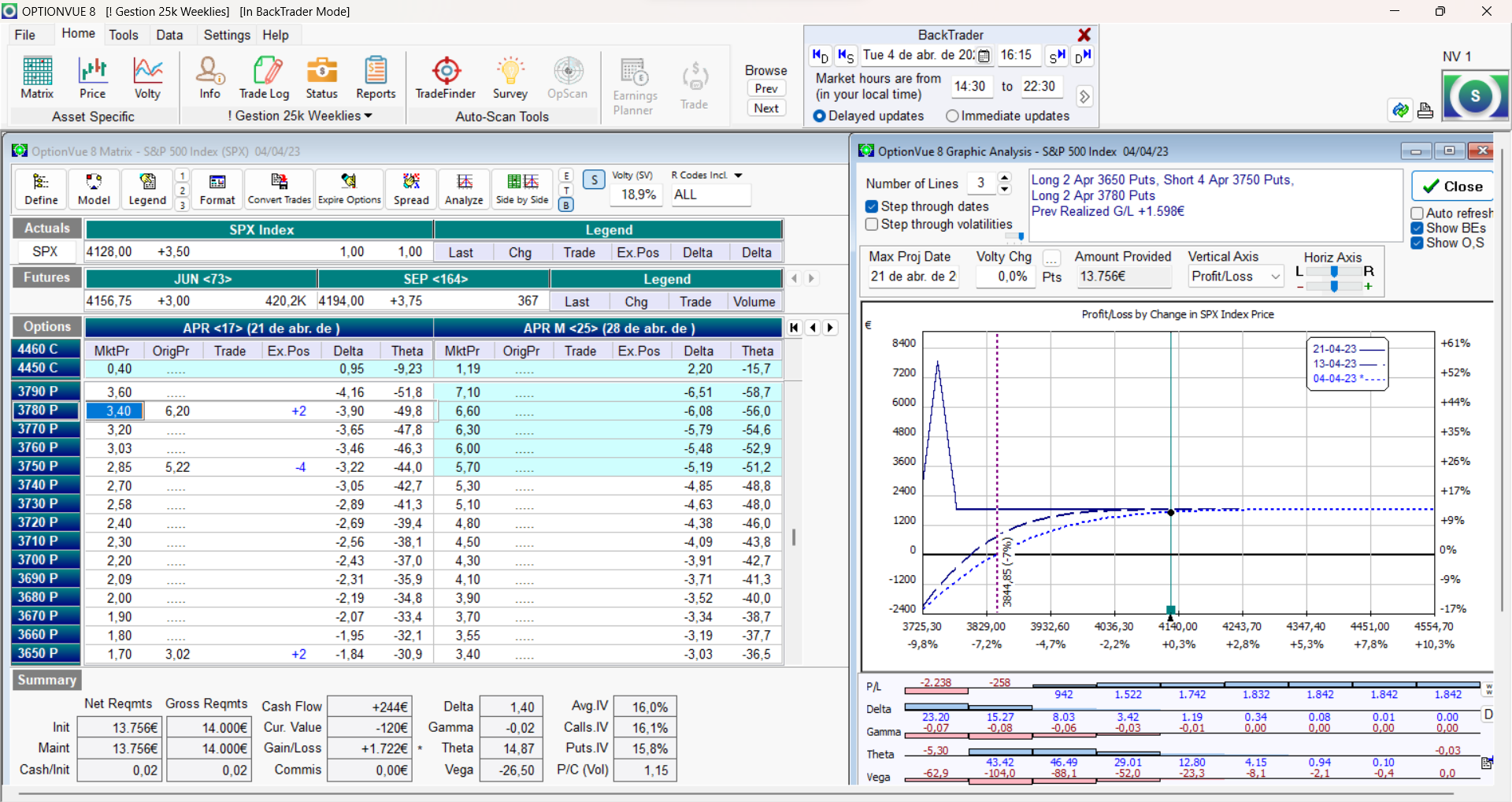Open the Tools menu
The height and width of the screenshot is (802, 1512).
click(x=123, y=35)
